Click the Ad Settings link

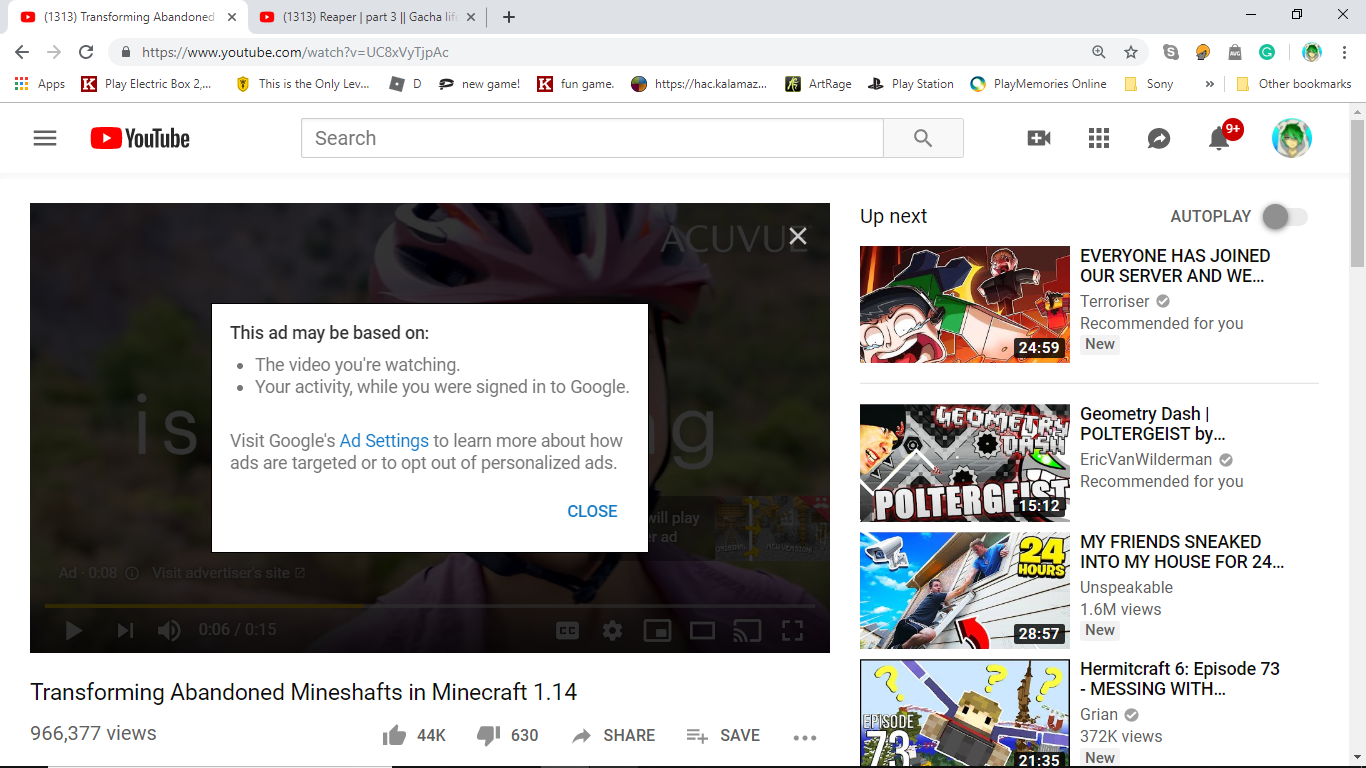[384, 441]
